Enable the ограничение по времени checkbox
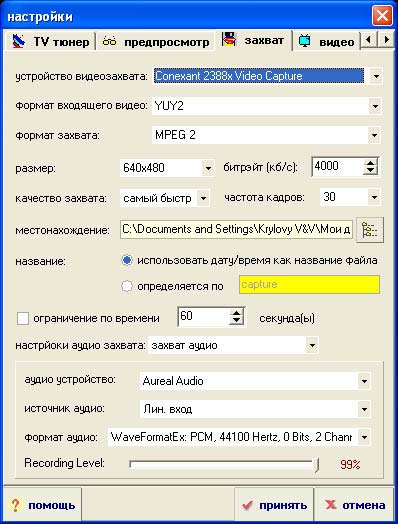The image size is (398, 524). click(x=23, y=318)
